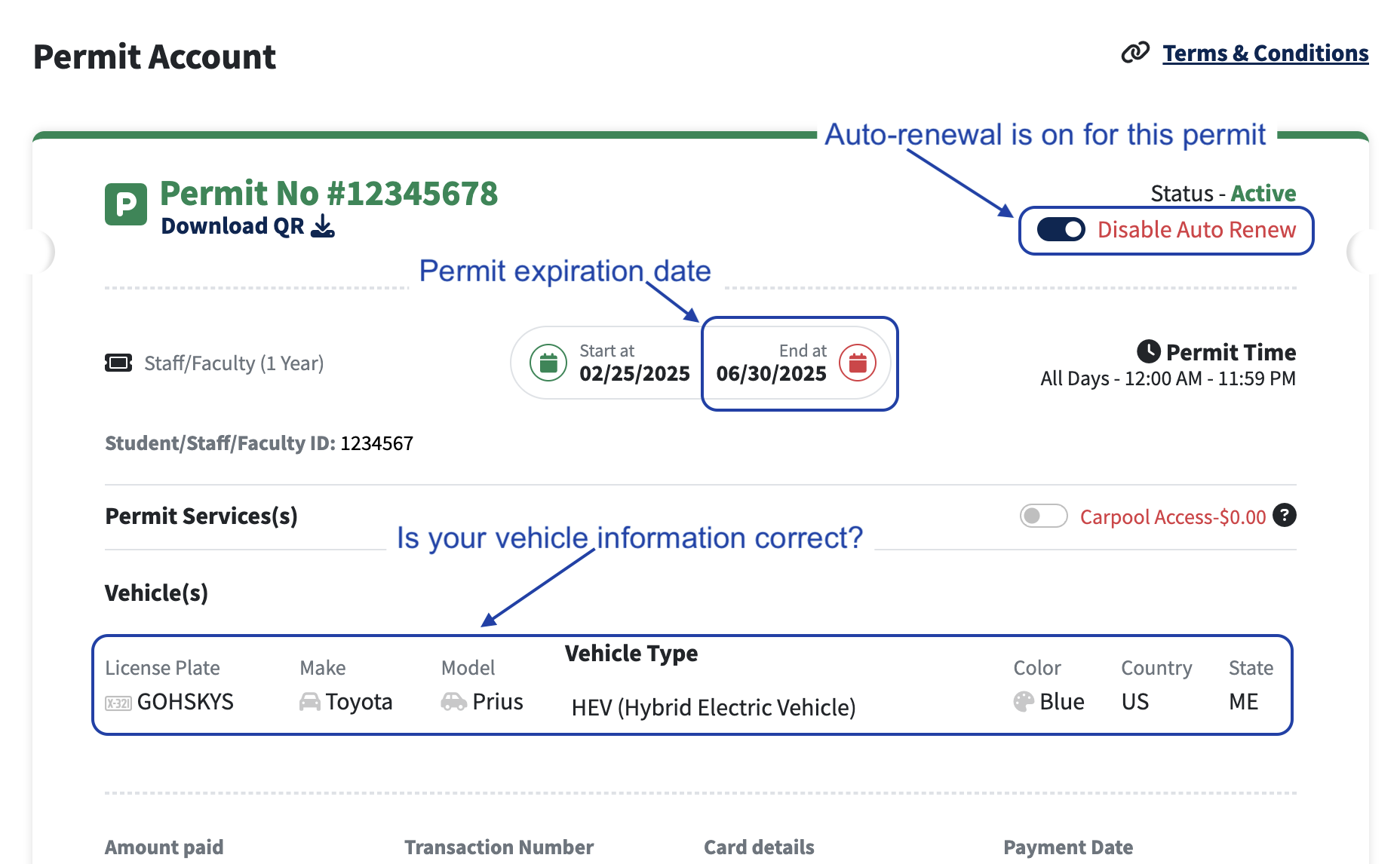The width and height of the screenshot is (1400, 864).
Task: Open the Terms & Conditions link
Action: 1265,54
